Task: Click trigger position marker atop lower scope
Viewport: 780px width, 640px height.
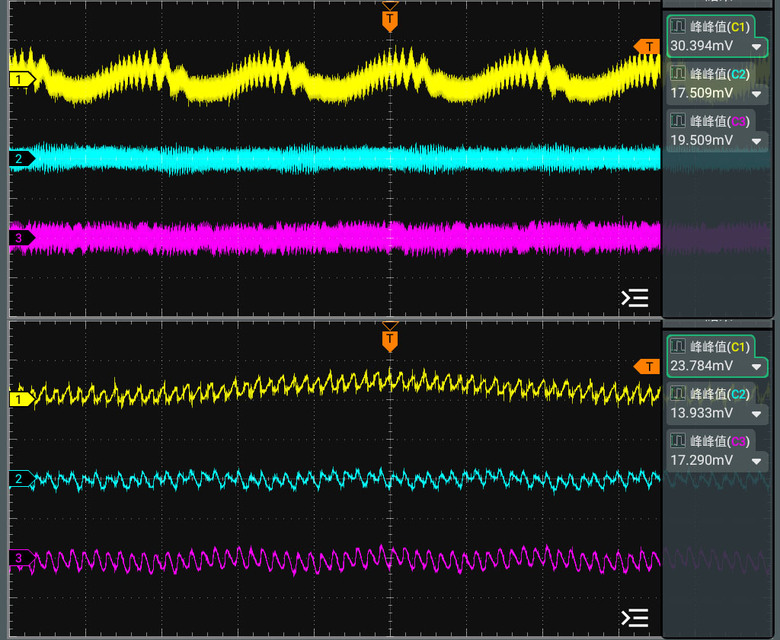Action: pos(390,341)
